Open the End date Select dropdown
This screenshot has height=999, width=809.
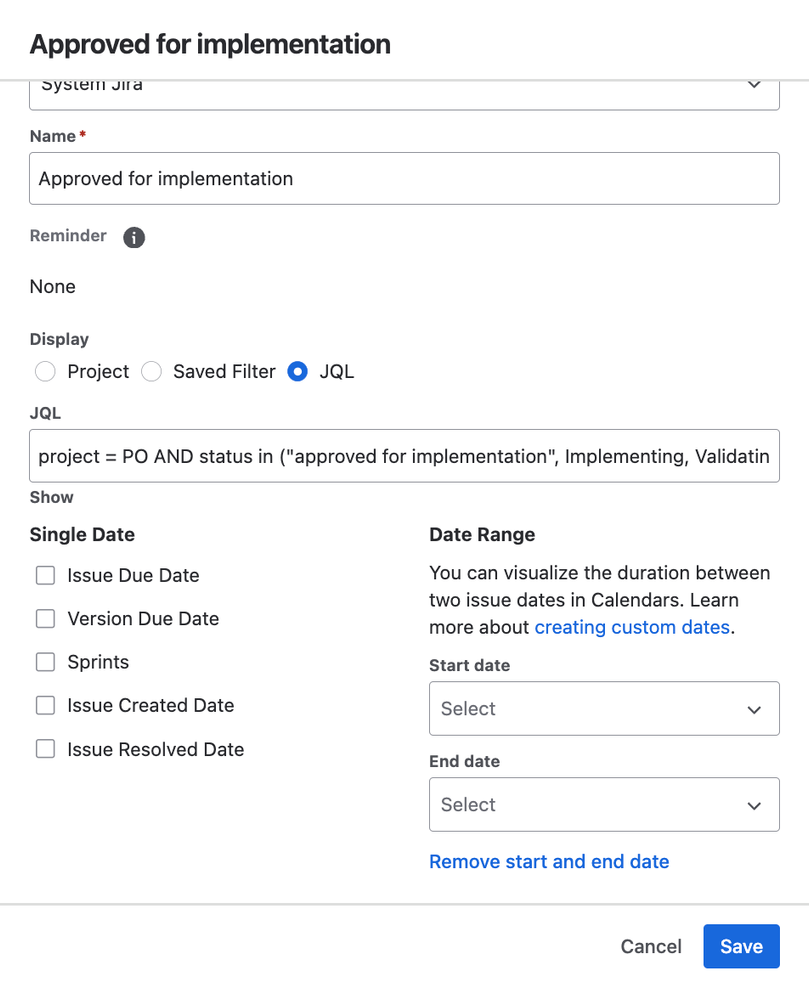click(x=604, y=805)
